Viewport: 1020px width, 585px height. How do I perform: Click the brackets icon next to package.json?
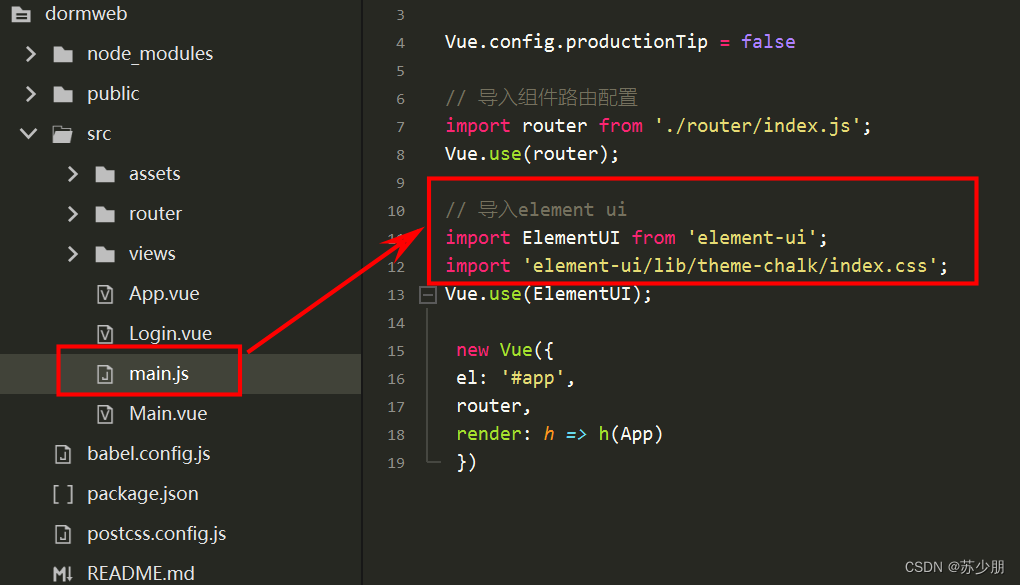pos(62,493)
